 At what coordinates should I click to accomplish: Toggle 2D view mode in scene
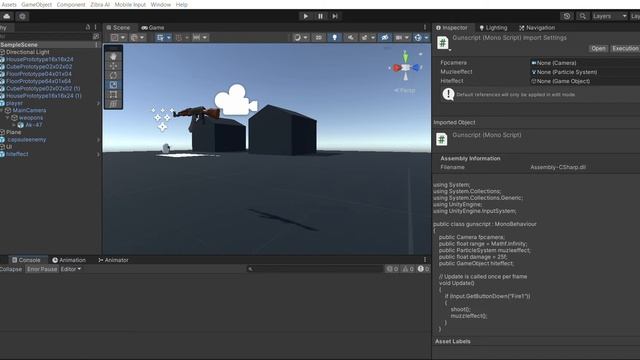click(318, 38)
